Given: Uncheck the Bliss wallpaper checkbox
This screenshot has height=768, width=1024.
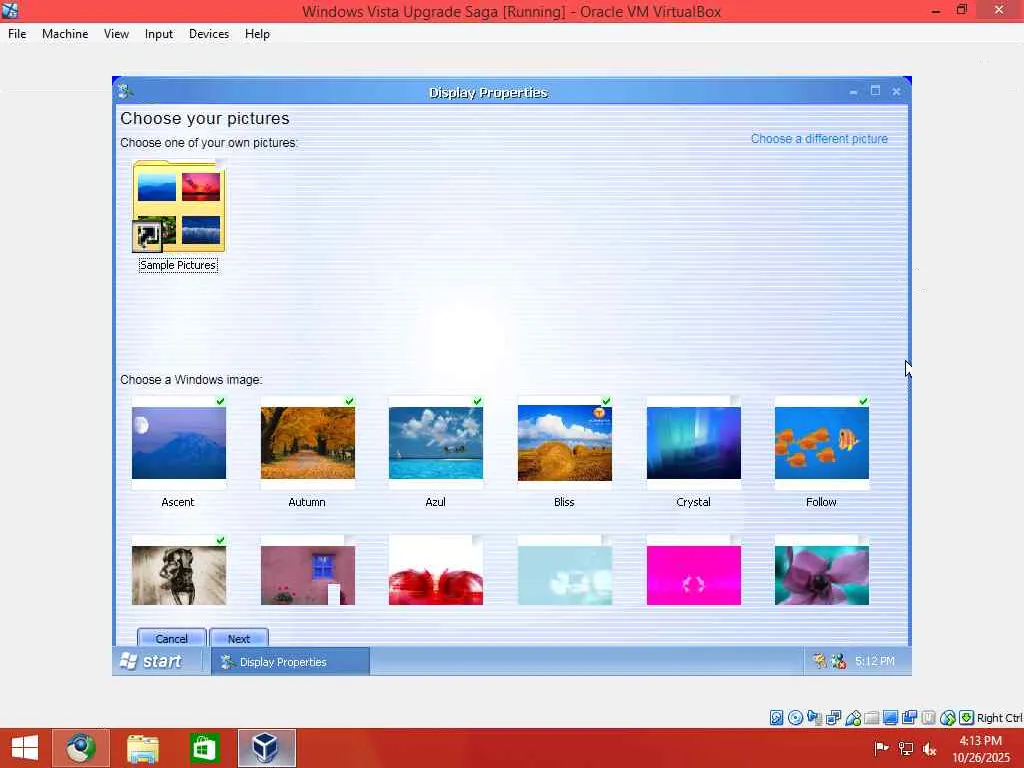Looking at the screenshot, I should point(607,401).
